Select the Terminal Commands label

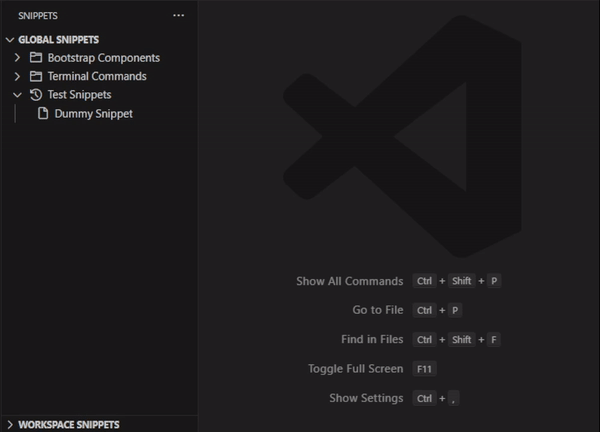pyautogui.click(x=97, y=76)
